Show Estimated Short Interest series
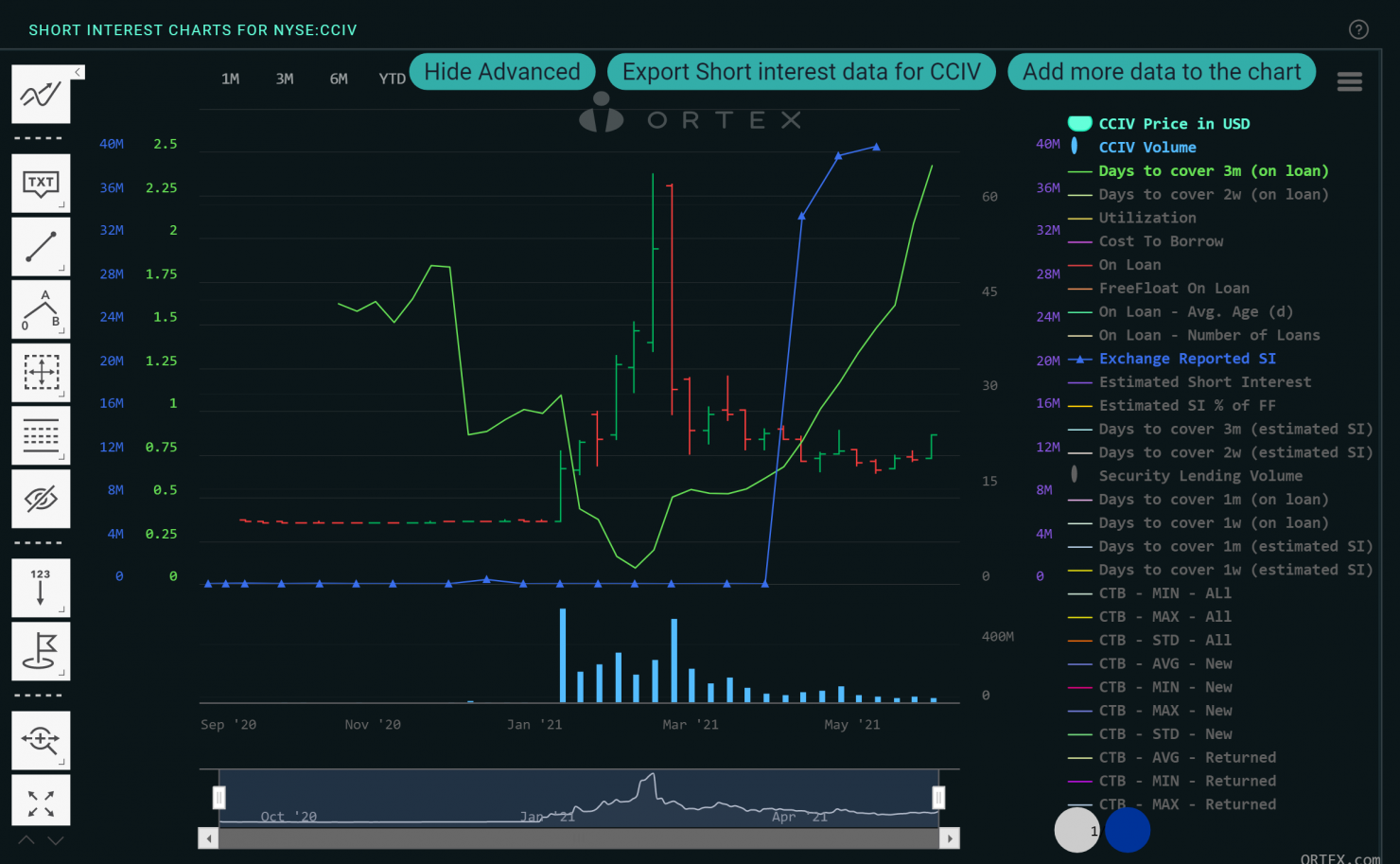The height and width of the screenshot is (864, 1400). 1190,382
